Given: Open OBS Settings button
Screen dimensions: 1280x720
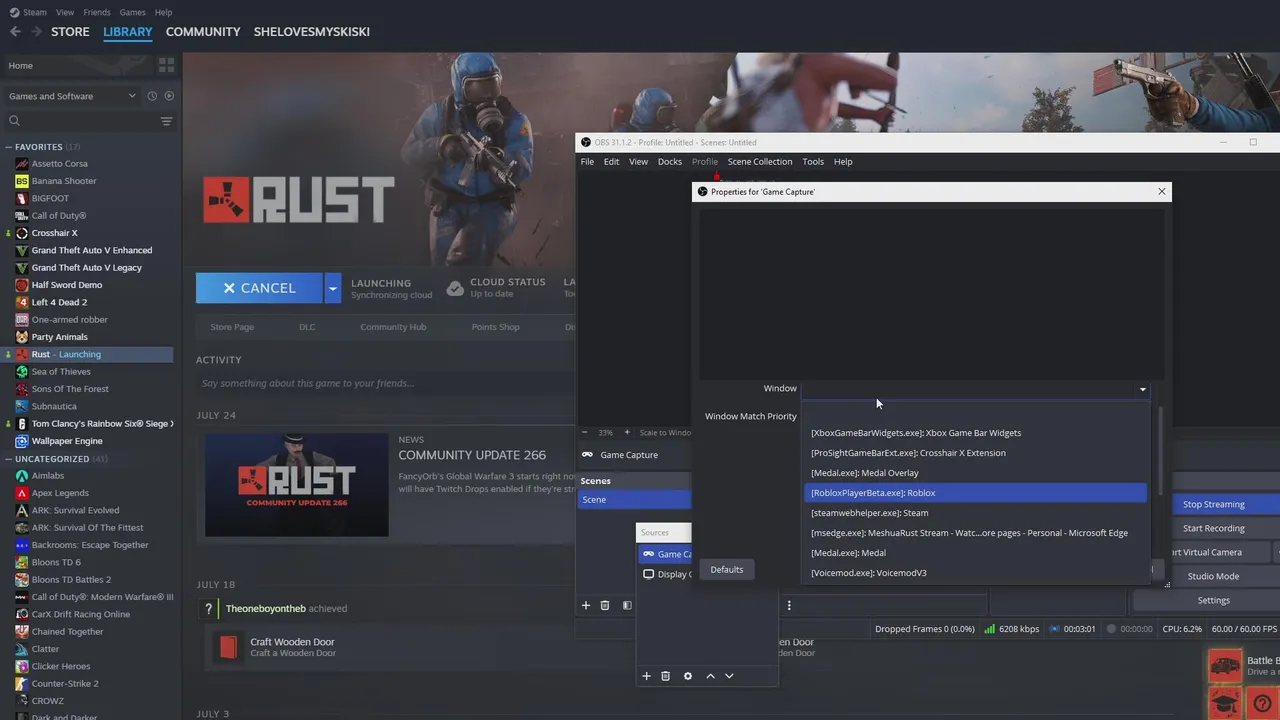Looking at the screenshot, I should pyautogui.click(x=1214, y=601).
